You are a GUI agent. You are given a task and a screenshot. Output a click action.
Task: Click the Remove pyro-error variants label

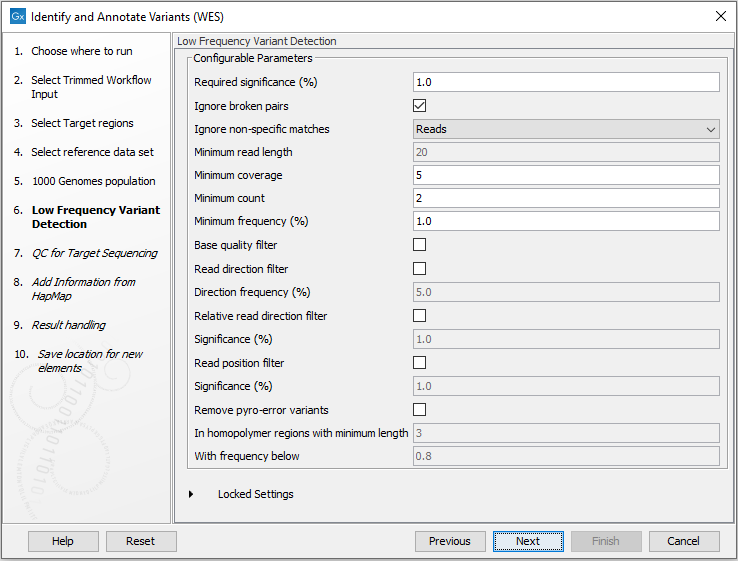tap(261, 410)
